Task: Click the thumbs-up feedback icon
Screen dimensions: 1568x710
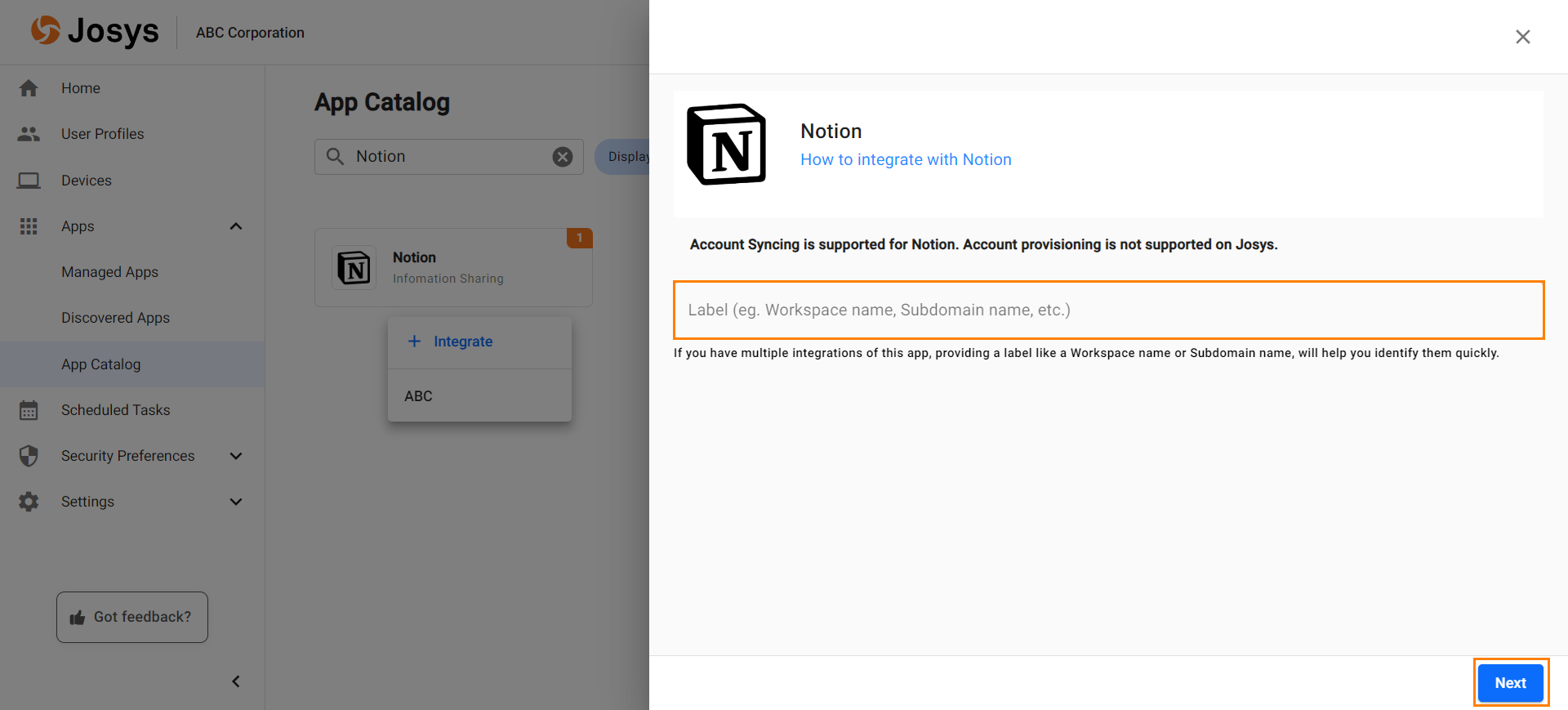Action: (78, 618)
